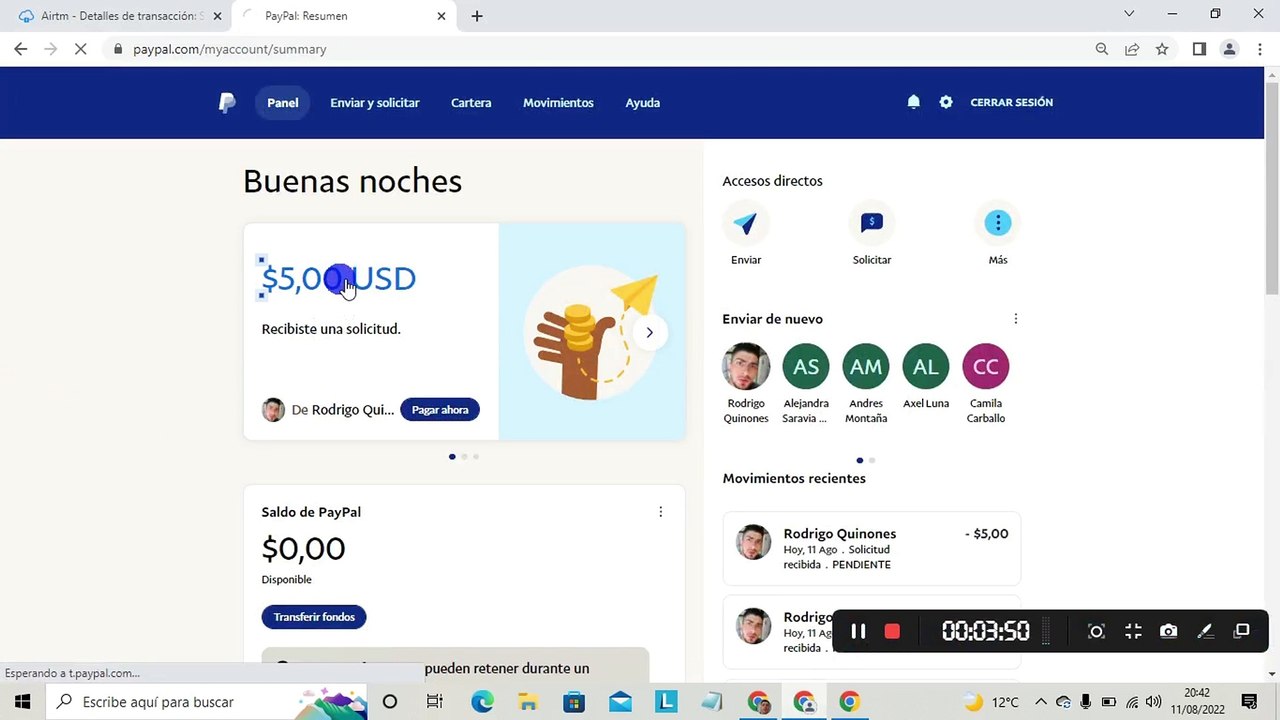1280x720 pixels.
Task: Advance the request carousel arrow
Action: 649,333
